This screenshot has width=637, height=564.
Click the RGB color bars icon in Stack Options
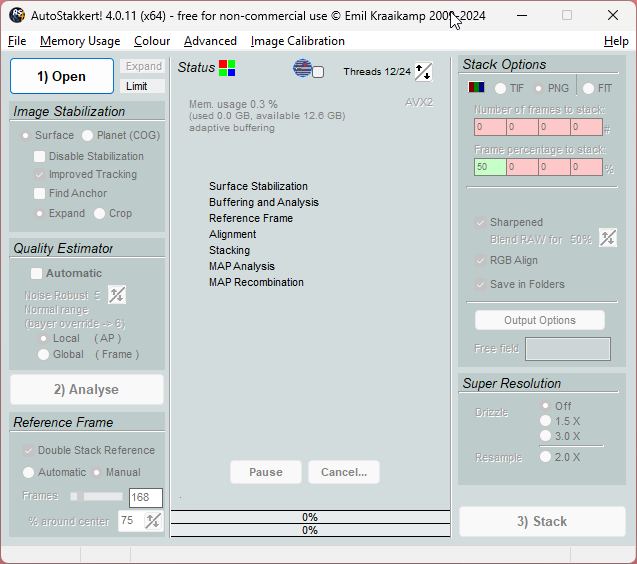coord(476,87)
